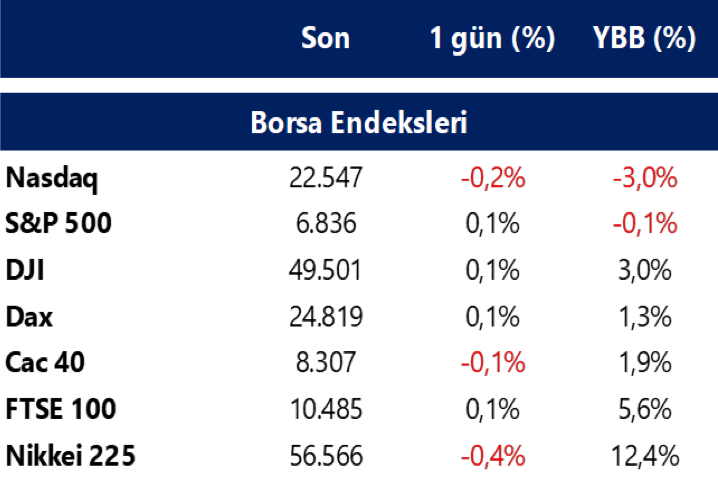Image resolution: width=718 pixels, height=478 pixels.
Task: Select the FTSE 100 row label
Action: [61, 409]
